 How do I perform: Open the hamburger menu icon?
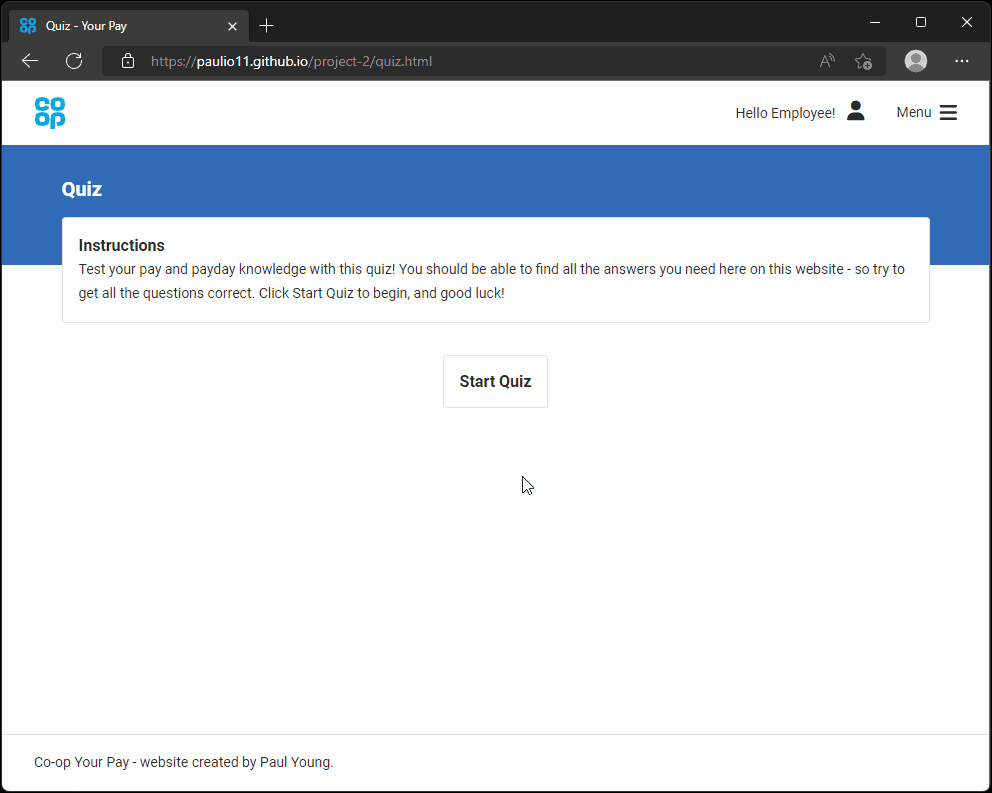tap(948, 113)
